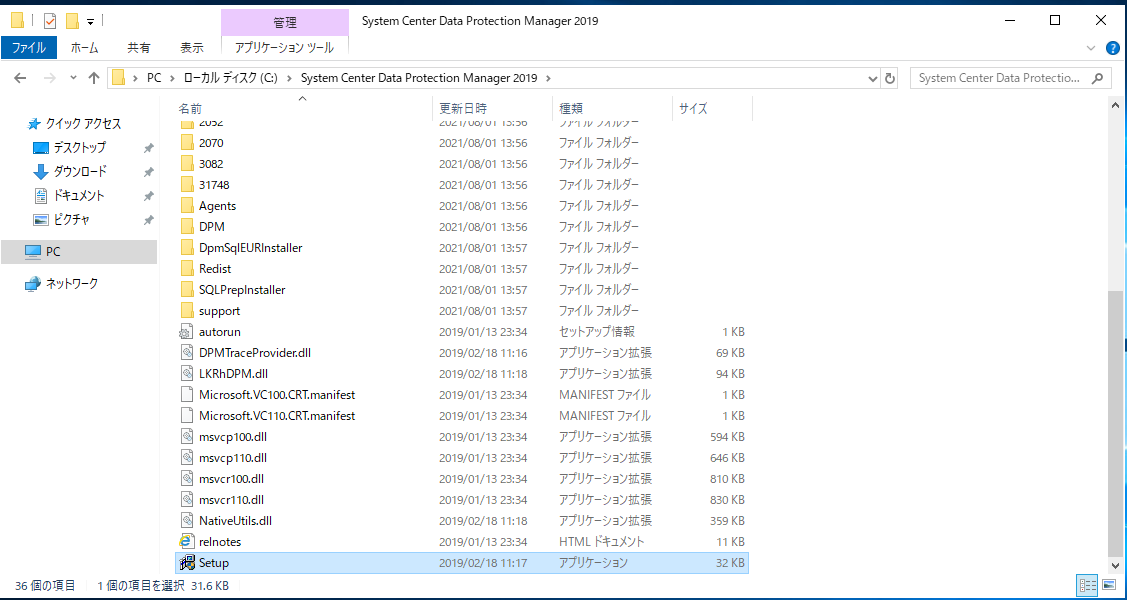Select the NativeUtils.dll file icon
1127x600 pixels.
187,520
